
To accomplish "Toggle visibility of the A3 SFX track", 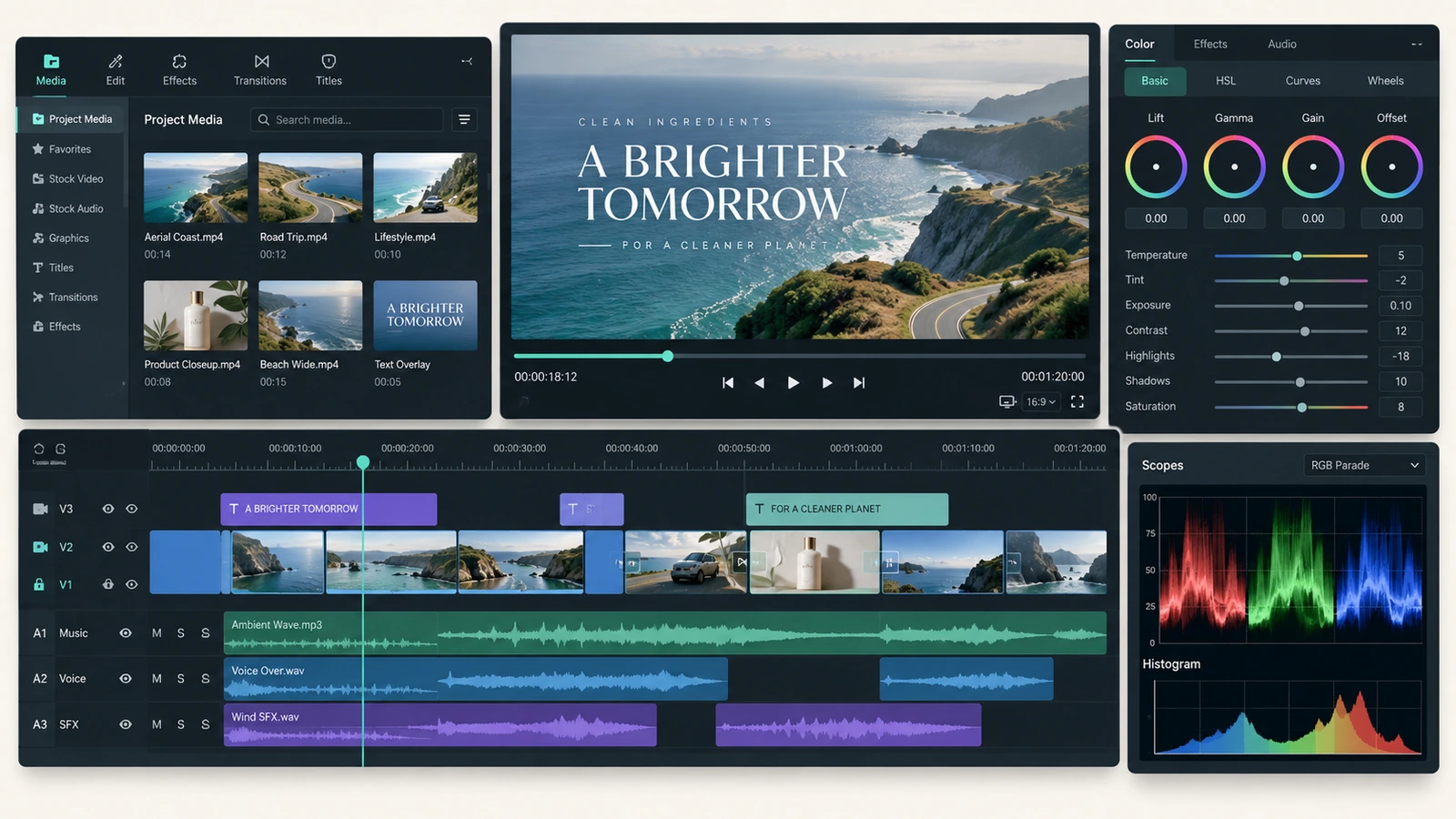I will pos(126,724).
